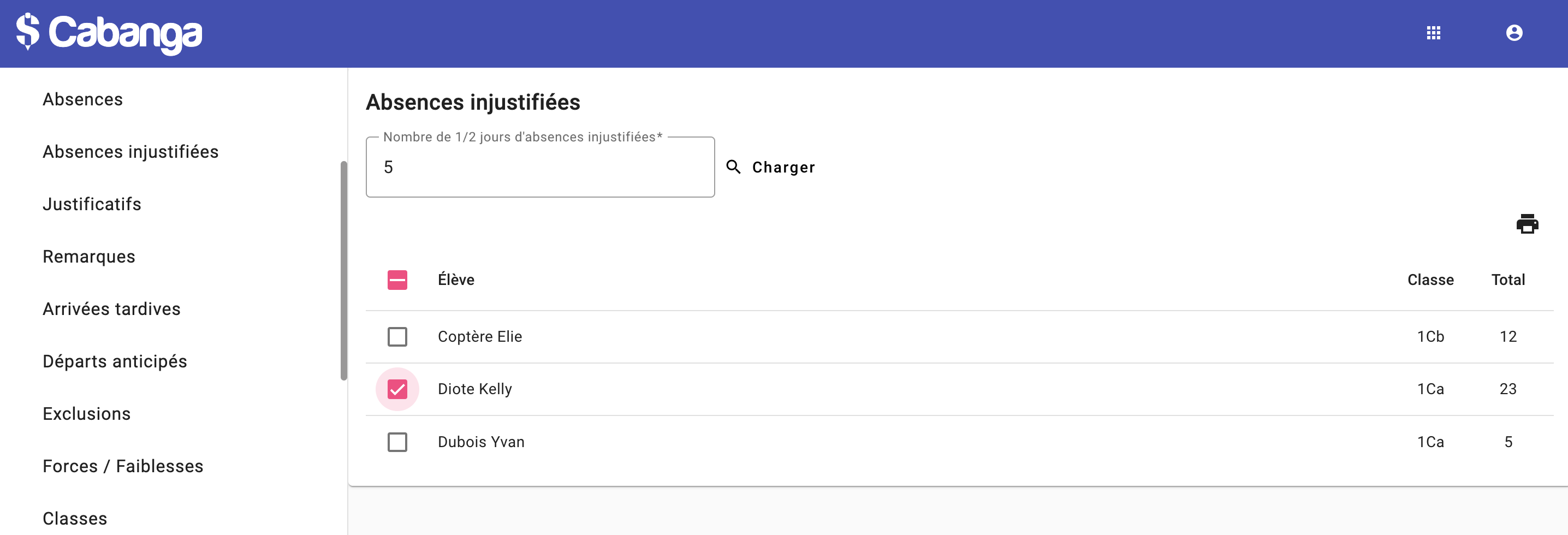The height and width of the screenshot is (535, 1568).
Task: Toggle the select-all students checkbox
Action: [397, 280]
